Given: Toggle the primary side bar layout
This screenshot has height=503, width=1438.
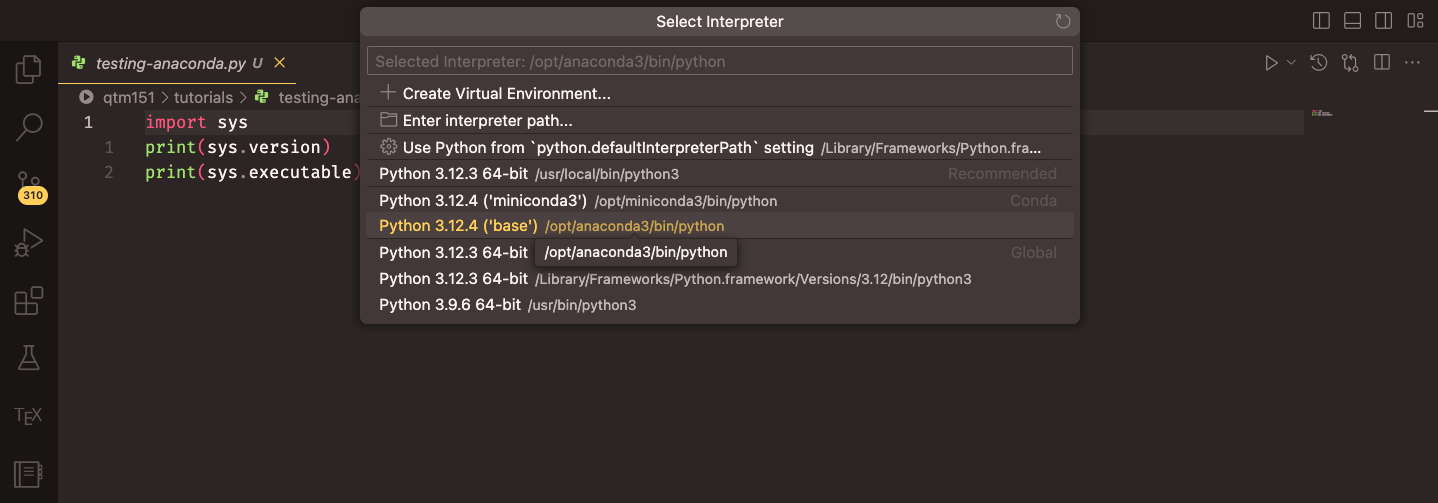Looking at the screenshot, I should pos(1321,21).
